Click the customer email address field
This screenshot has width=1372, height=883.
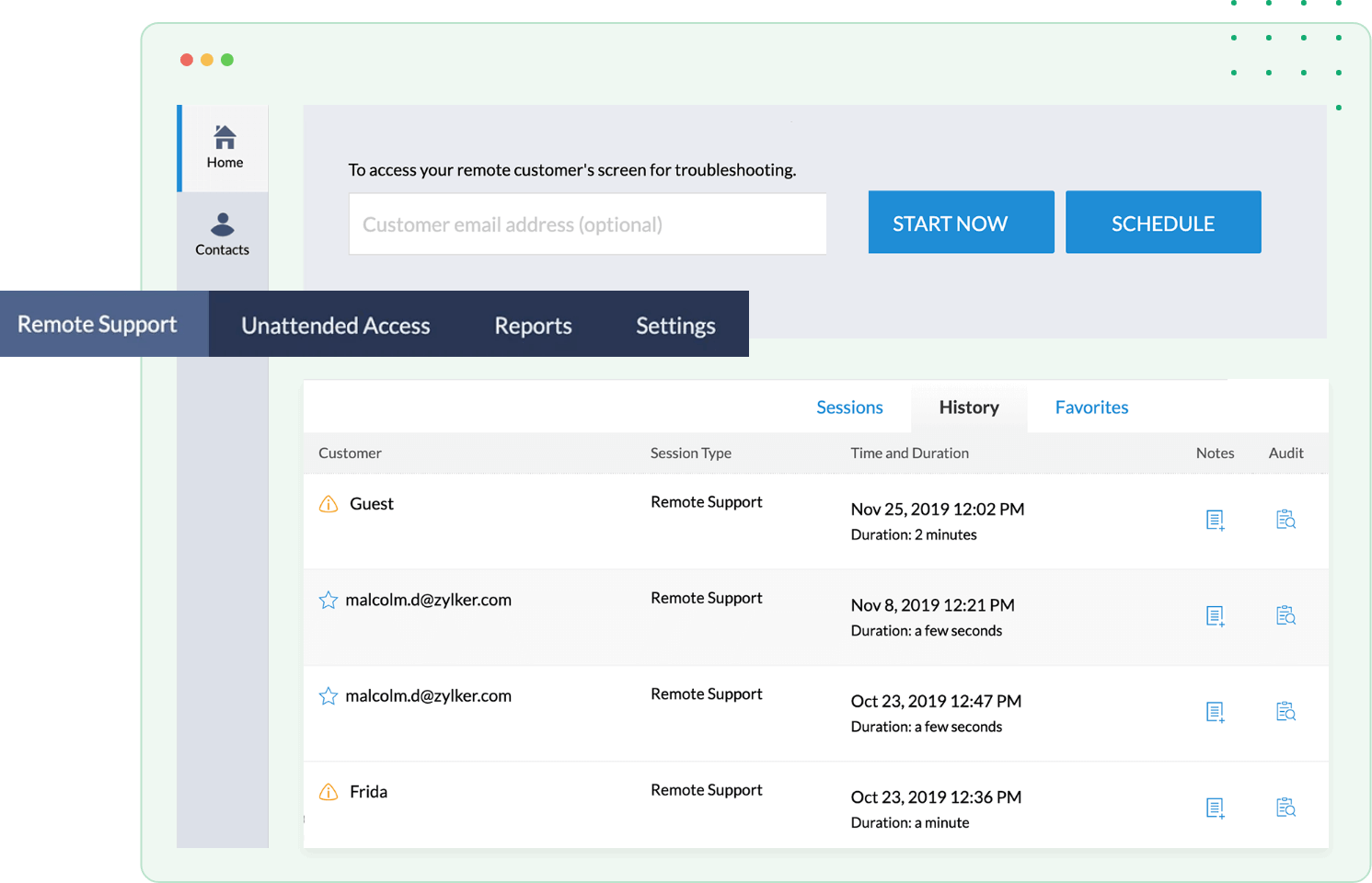[x=587, y=224]
